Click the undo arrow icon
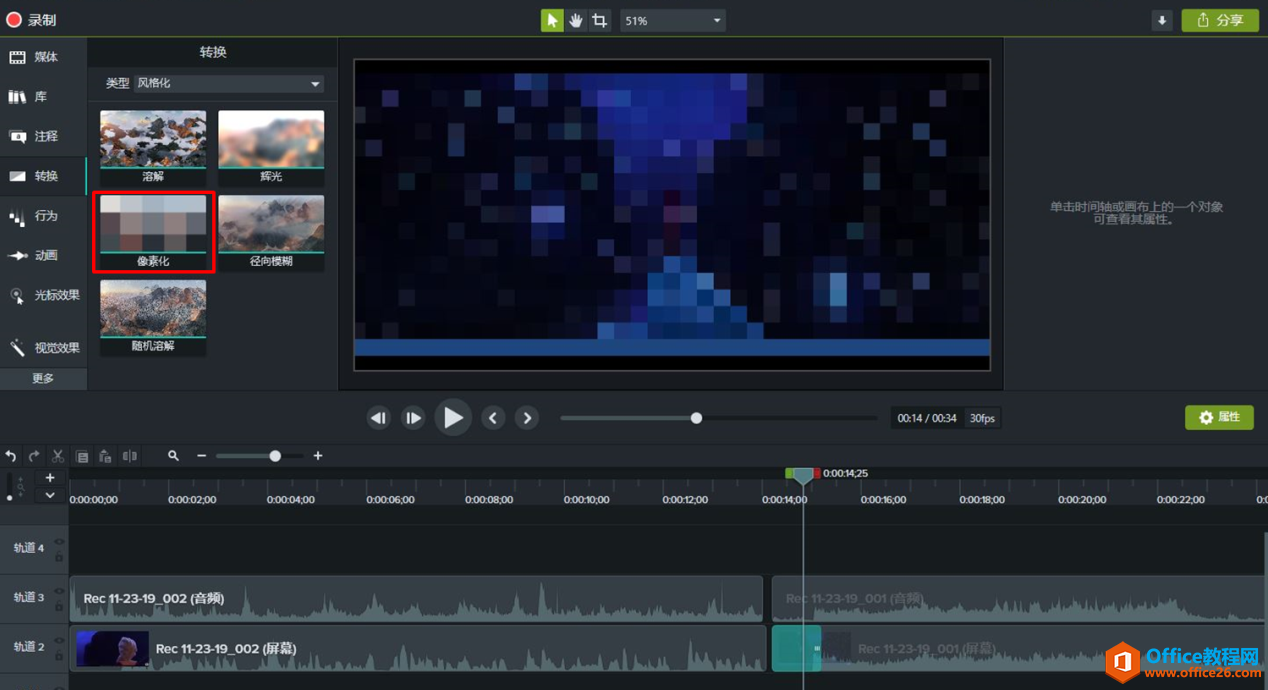This screenshot has height=690, width=1268. tap(11, 456)
